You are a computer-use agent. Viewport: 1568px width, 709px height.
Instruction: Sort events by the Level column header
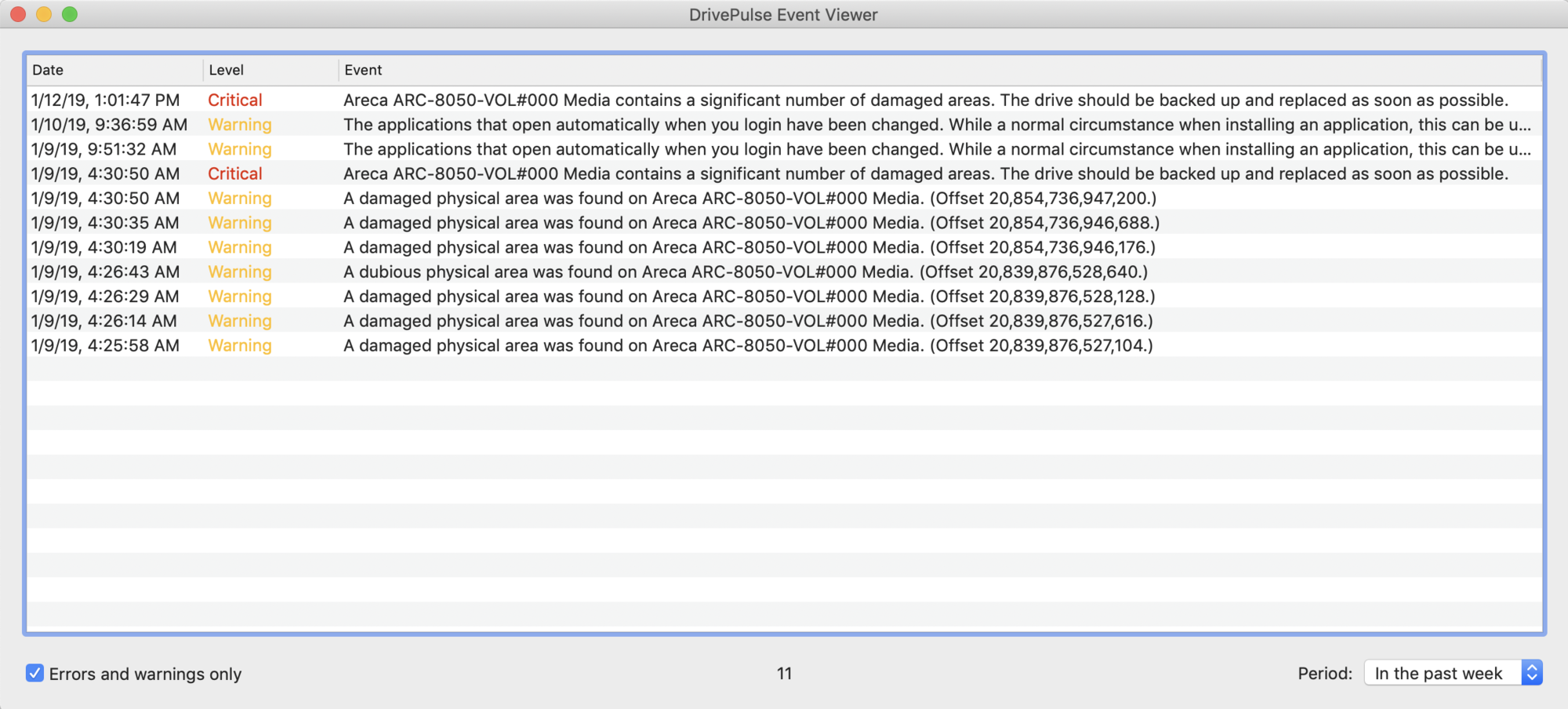tap(270, 70)
